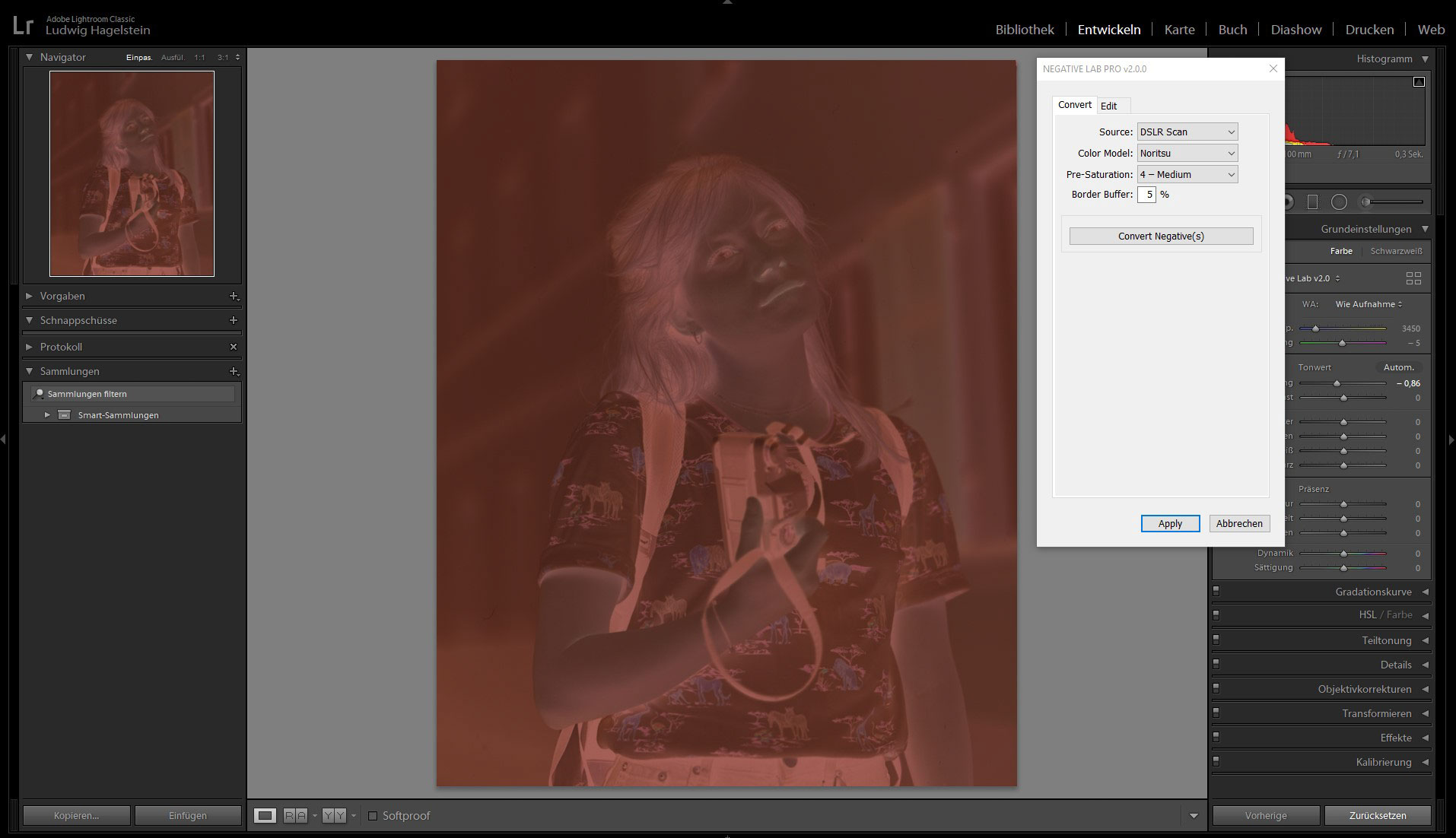Close the Negative Lab Pro dialog
The width and height of the screenshot is (1456, 838).
point(1273,68)
